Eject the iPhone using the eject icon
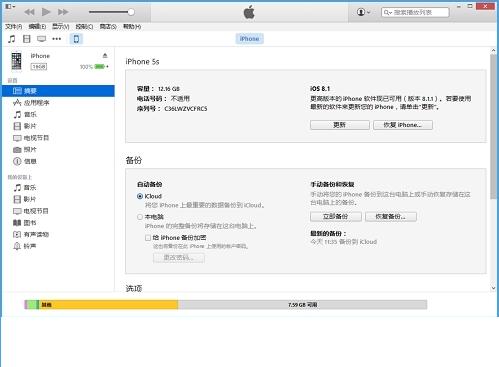Viewport: 499px width, 367px height. 105,56
